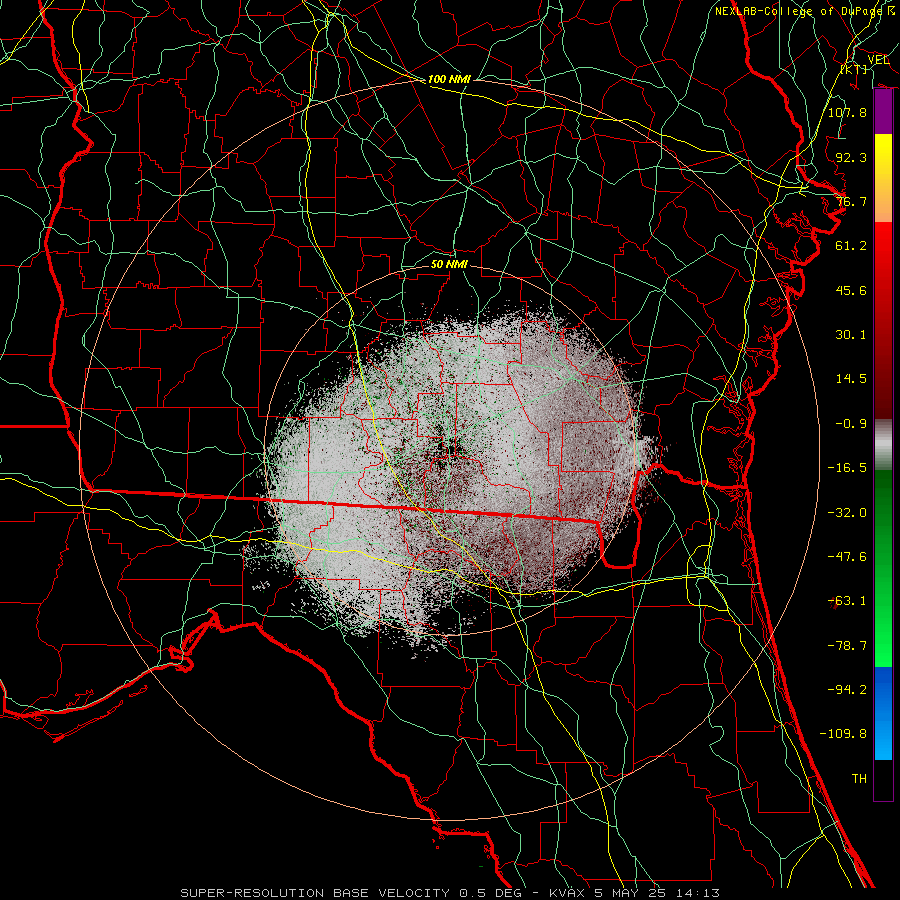Click the 100 NMI range ring label
The height and width of the screenshot is (900, 900).
(x=449, y=79)
